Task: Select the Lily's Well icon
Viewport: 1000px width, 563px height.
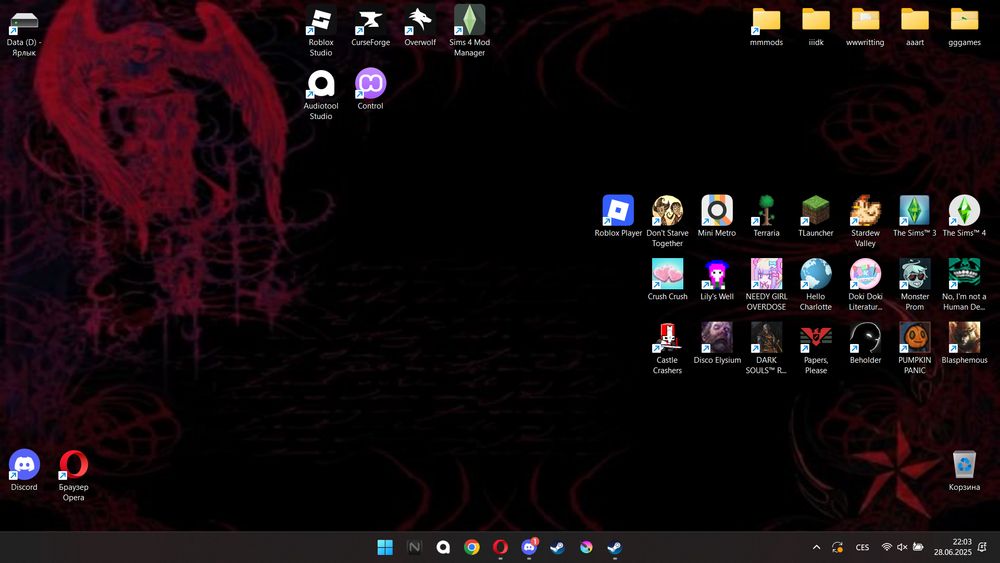Action: [x=717, y=281]
